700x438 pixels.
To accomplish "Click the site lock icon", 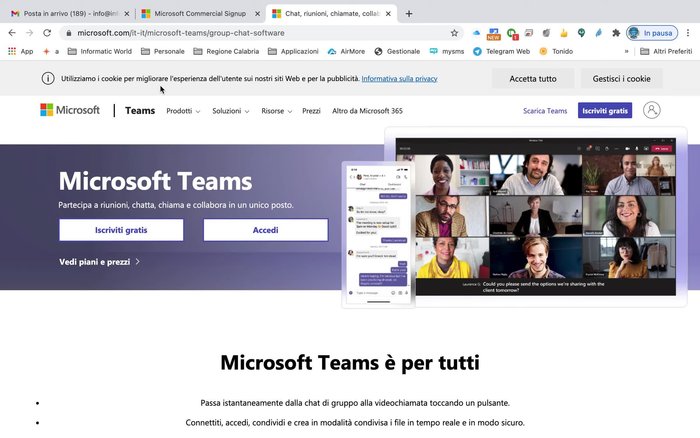I will (69, 33).
